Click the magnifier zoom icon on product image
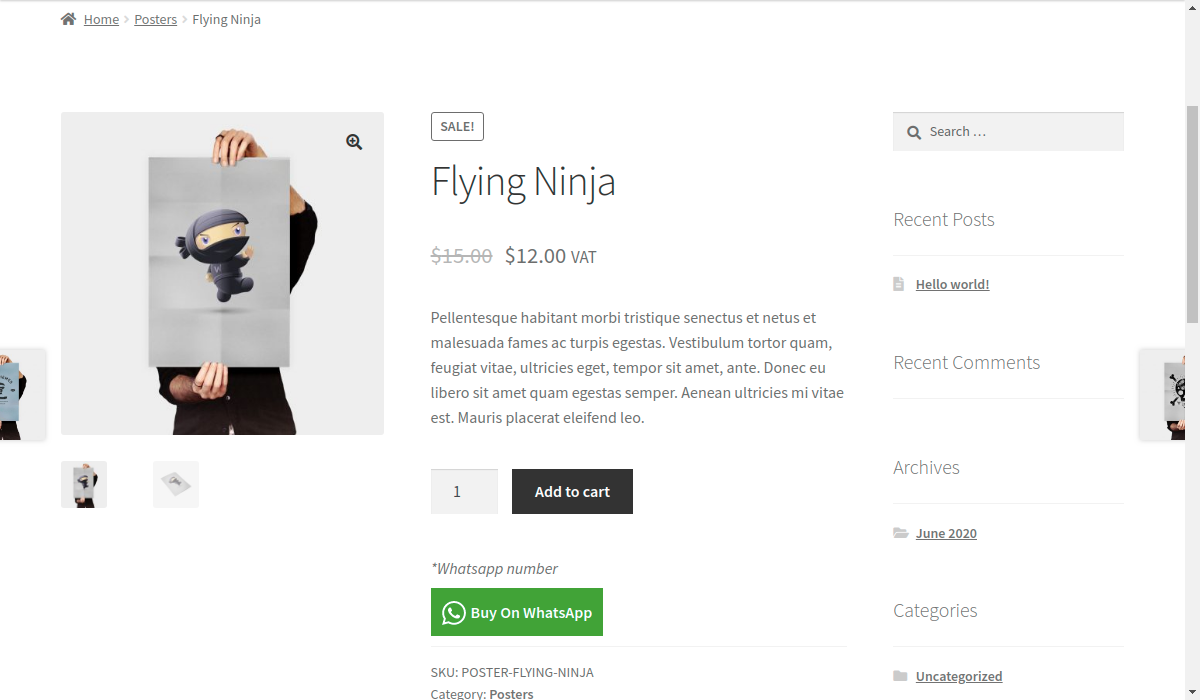Viewport: 1200px width, 700px height. [354, 142]
